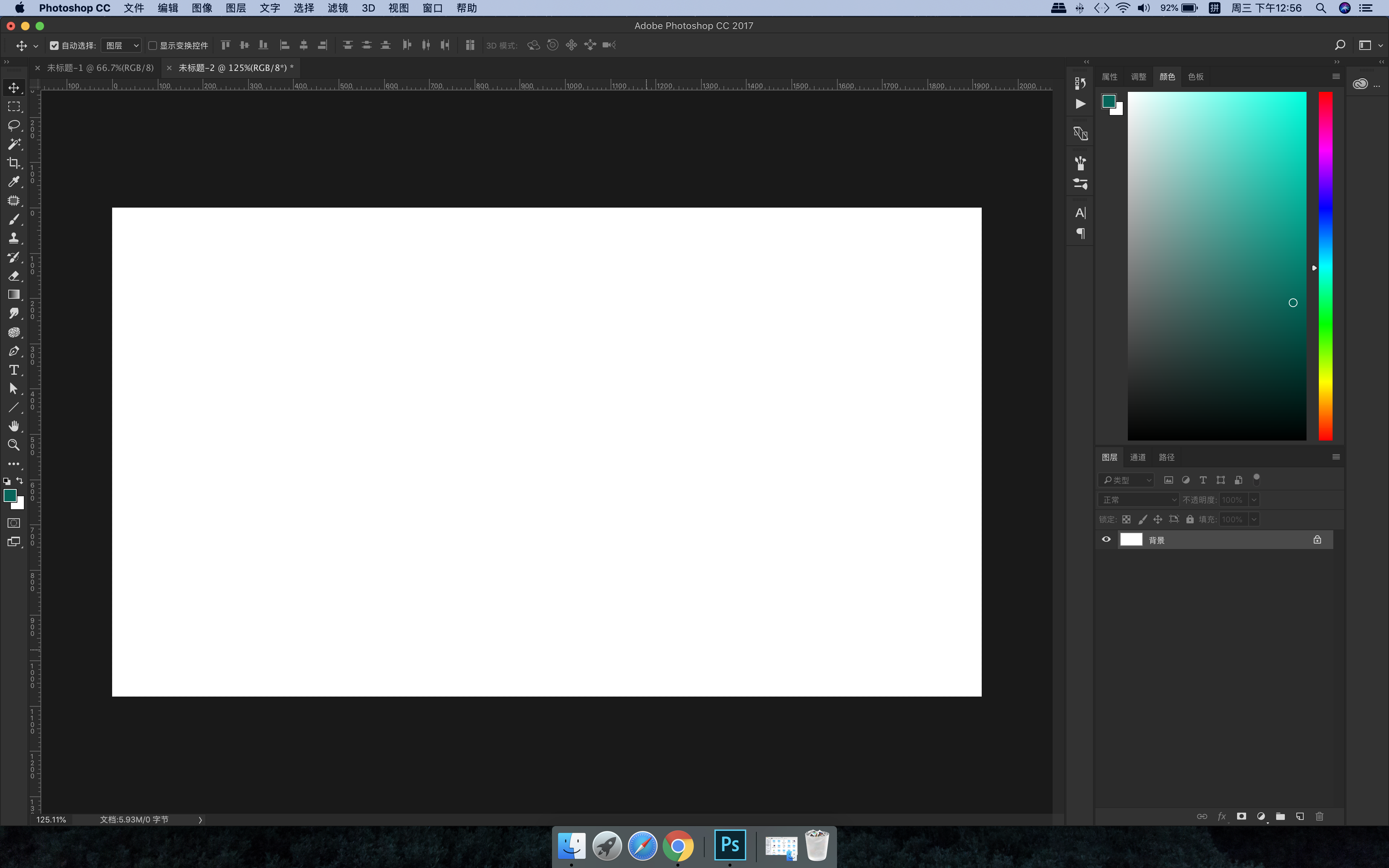This screenshot has width=1389, height=868.
Task: Select the Horizontal Type tool
Action: click(x=14, y=370)
